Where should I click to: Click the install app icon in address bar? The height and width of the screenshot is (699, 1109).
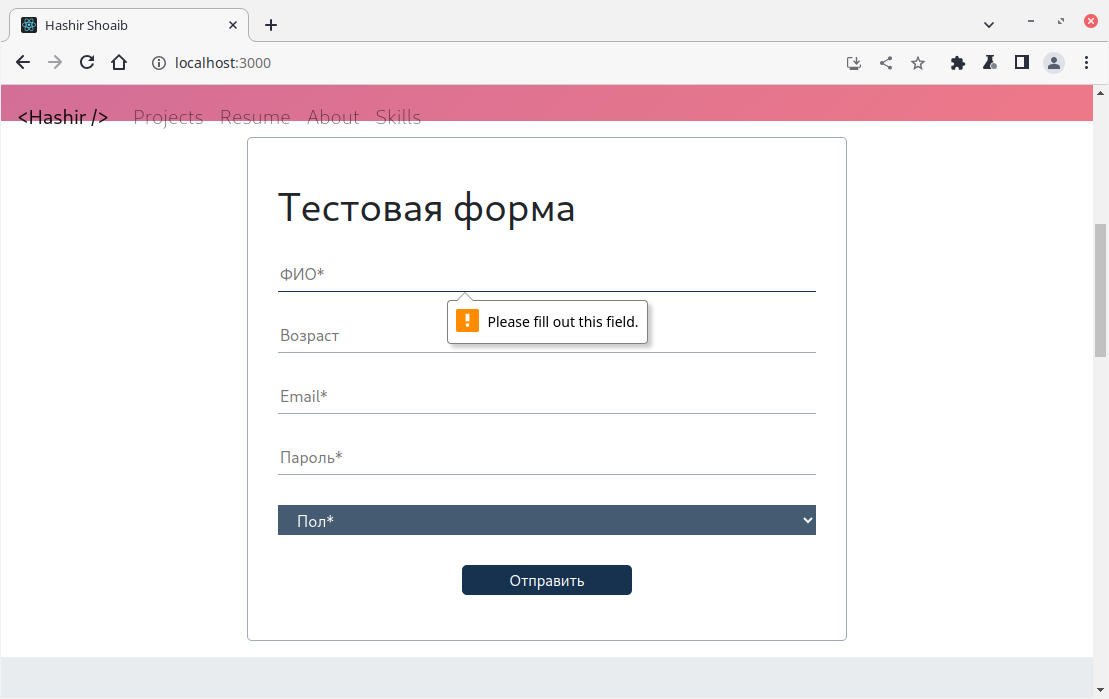(x=854, y=63)
